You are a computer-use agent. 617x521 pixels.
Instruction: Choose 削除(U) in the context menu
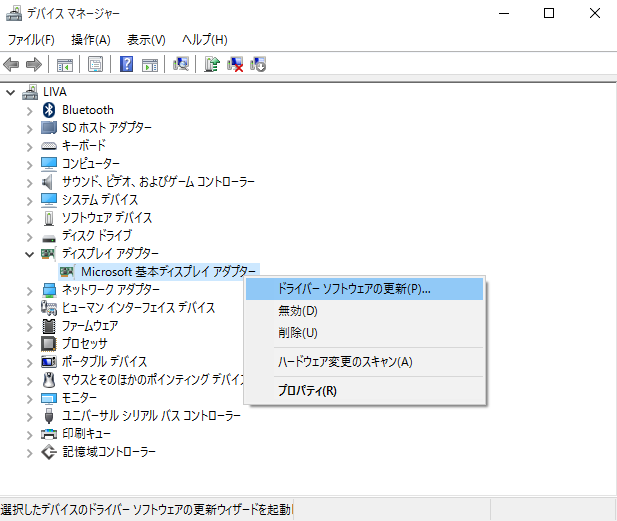tap(364, 333)
